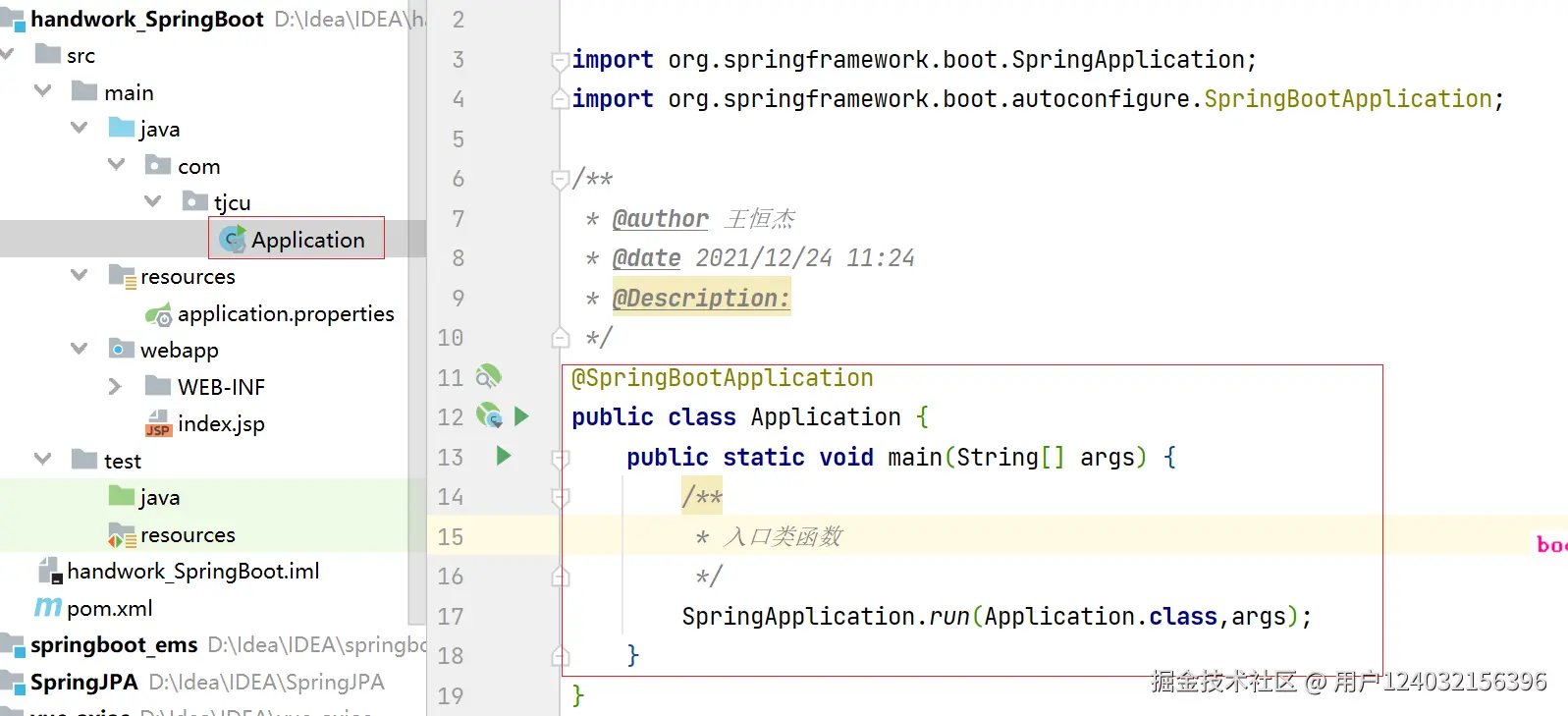The height and width of the screenshot is (716, 1568).
Task: Collapse the com package node
Action: click(117, 165)
